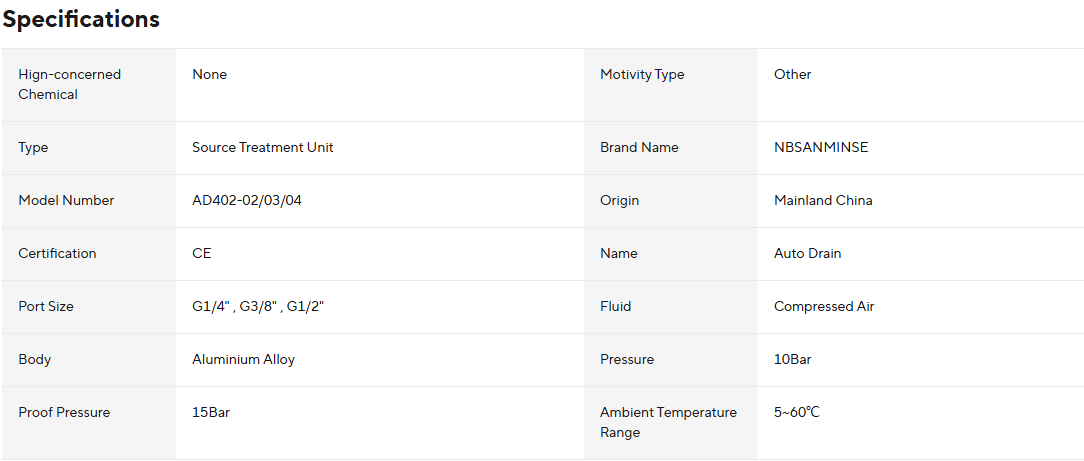The height and width of the screenshot is (461, 1084).
Task: Click the 10Bar pressure value
Action: tap(792, 359)
